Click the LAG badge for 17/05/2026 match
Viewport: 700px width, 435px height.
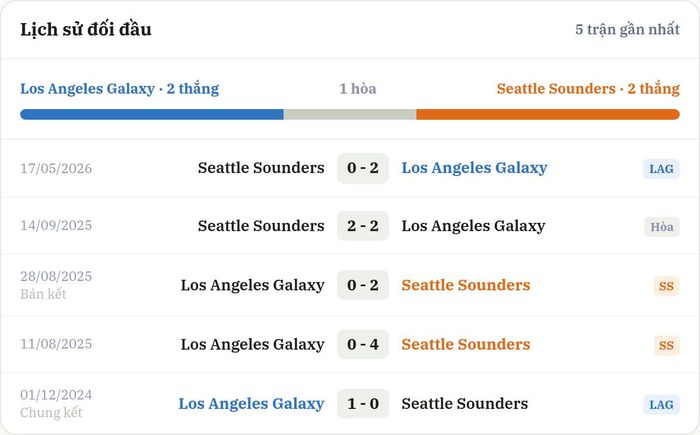[661, 169]
